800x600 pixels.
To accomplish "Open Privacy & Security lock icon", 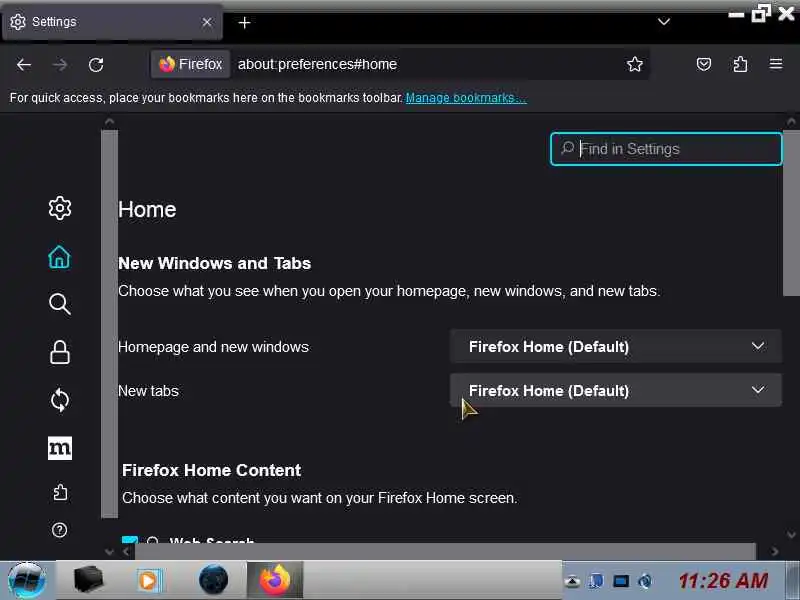I will (x=60, y=352).
